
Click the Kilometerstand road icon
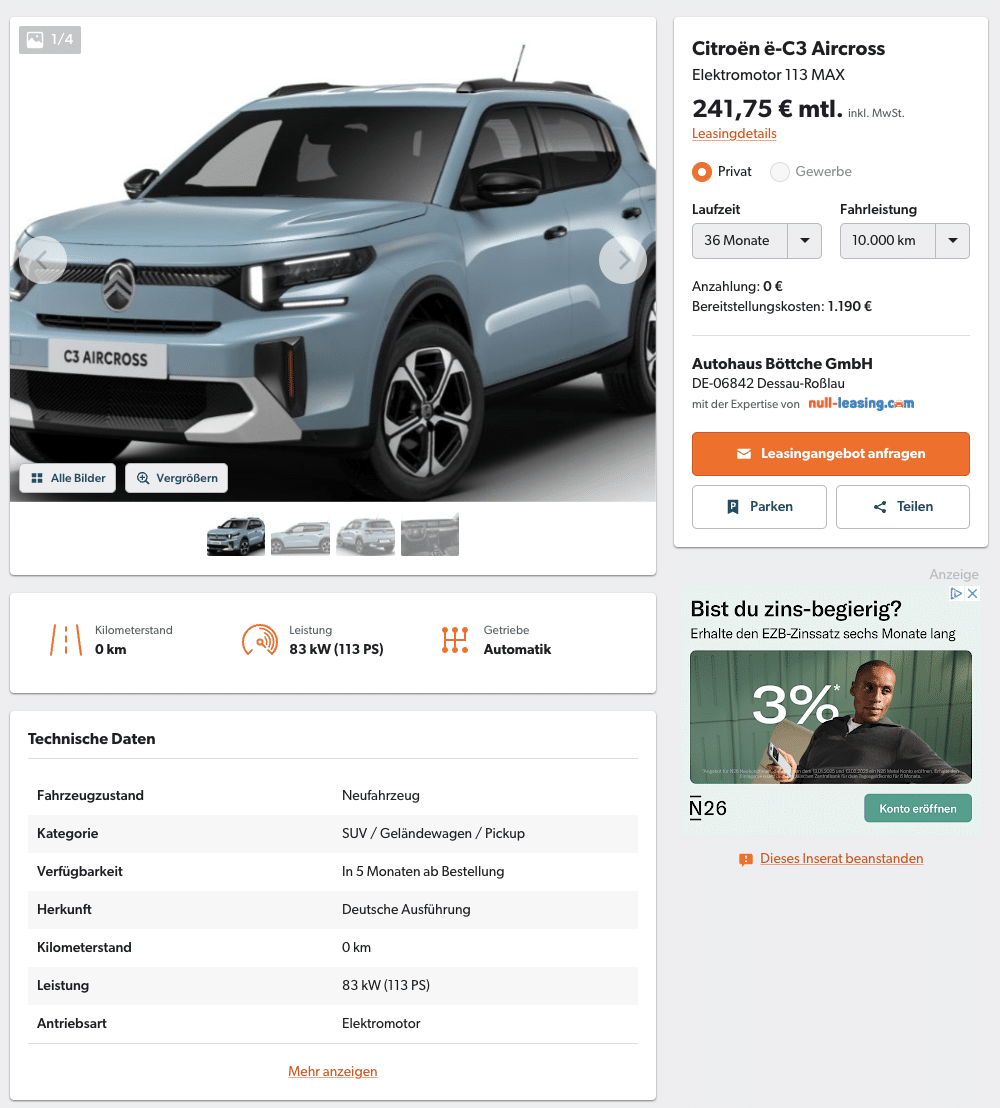pos(66,640)
